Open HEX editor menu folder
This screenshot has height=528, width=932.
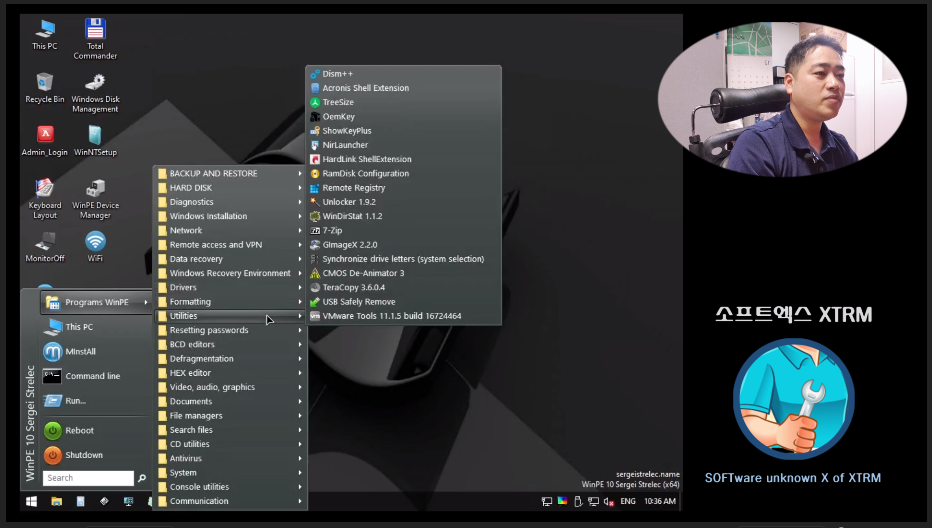tap(230, 373)
